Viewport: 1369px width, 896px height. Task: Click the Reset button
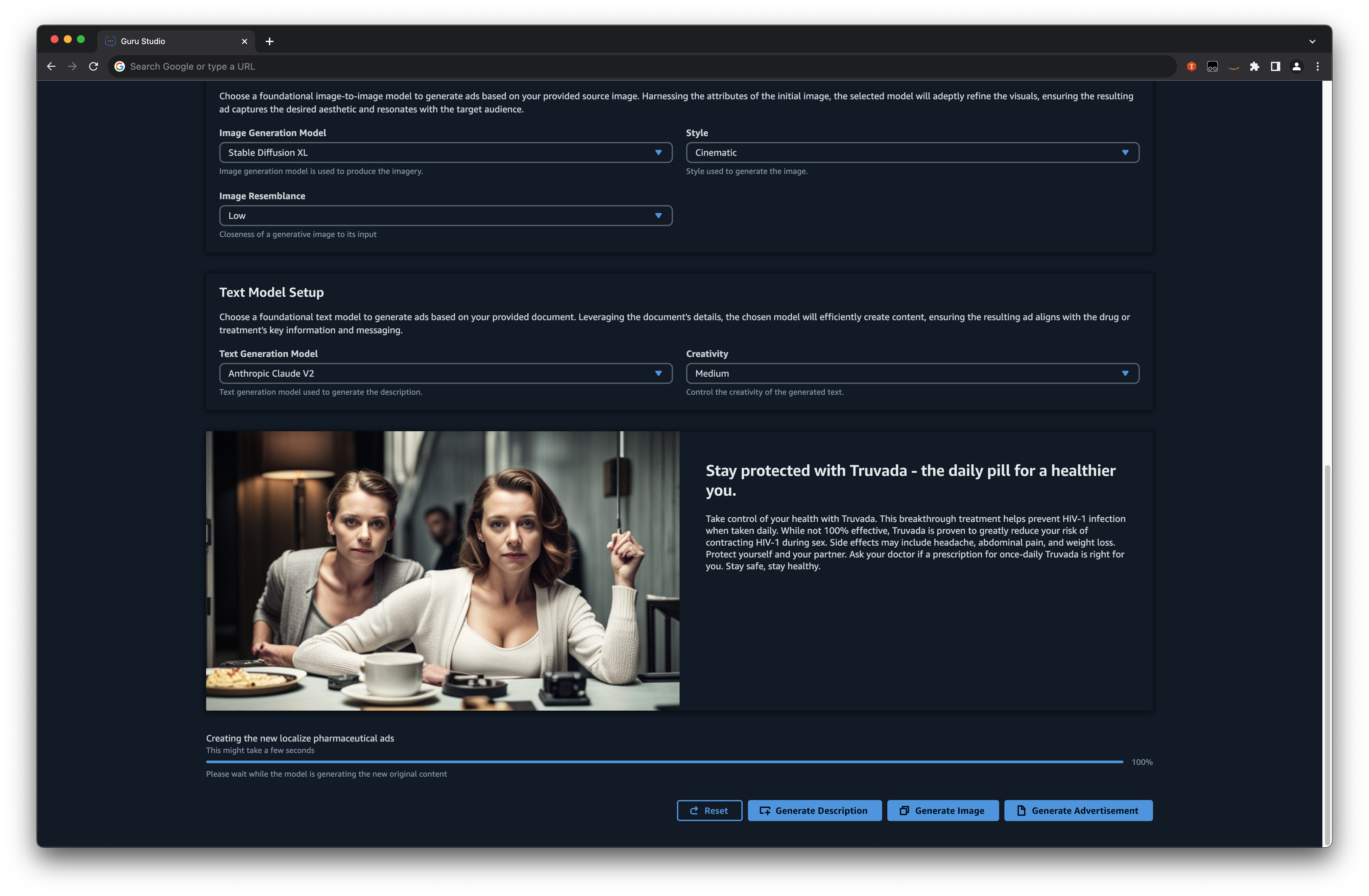tap(709, 810)
